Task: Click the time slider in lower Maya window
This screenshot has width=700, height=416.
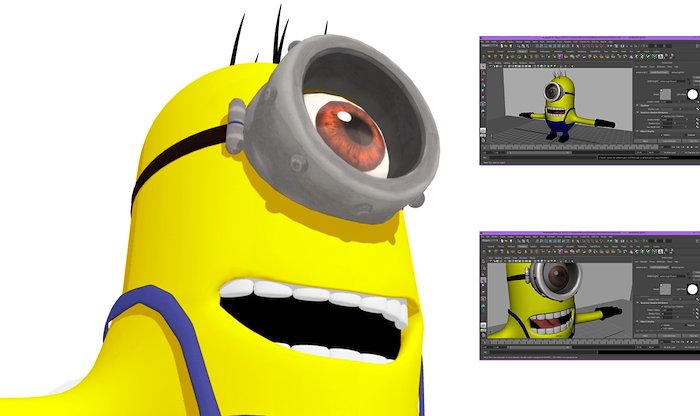Action: (x=574, y=342)
